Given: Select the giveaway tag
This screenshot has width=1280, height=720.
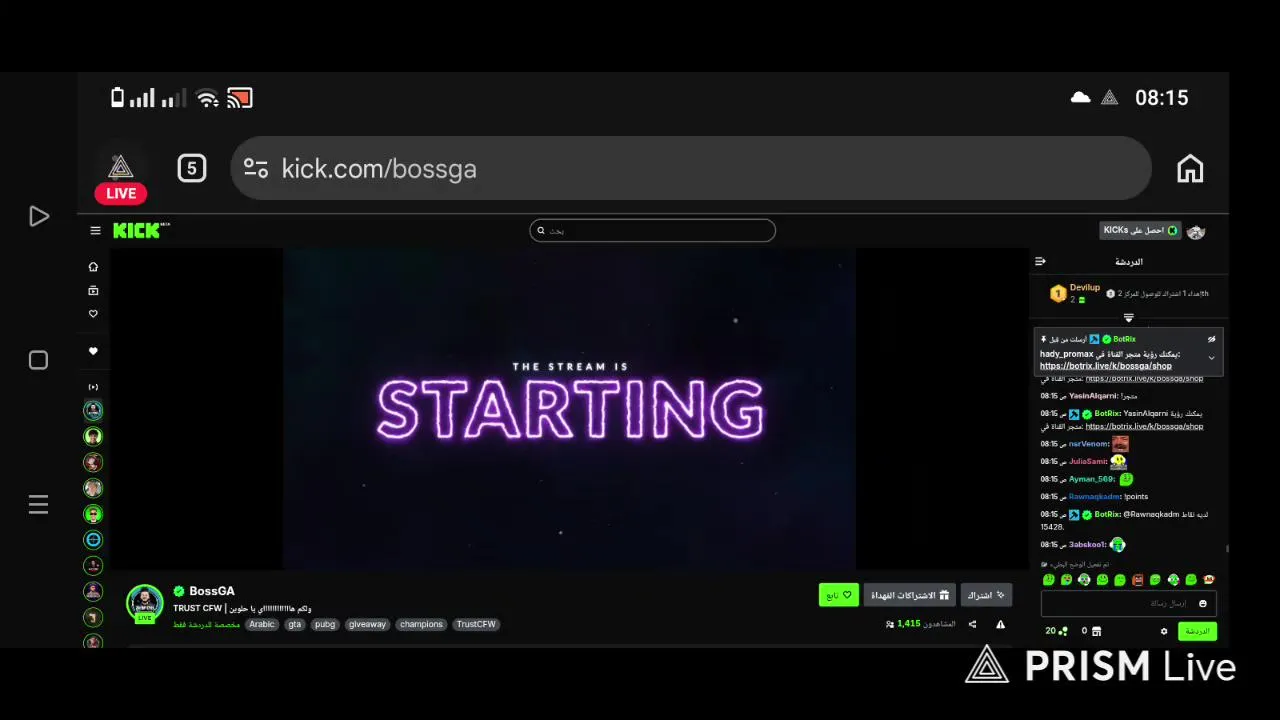Looking at the screenshot, I should coord(367,624).
